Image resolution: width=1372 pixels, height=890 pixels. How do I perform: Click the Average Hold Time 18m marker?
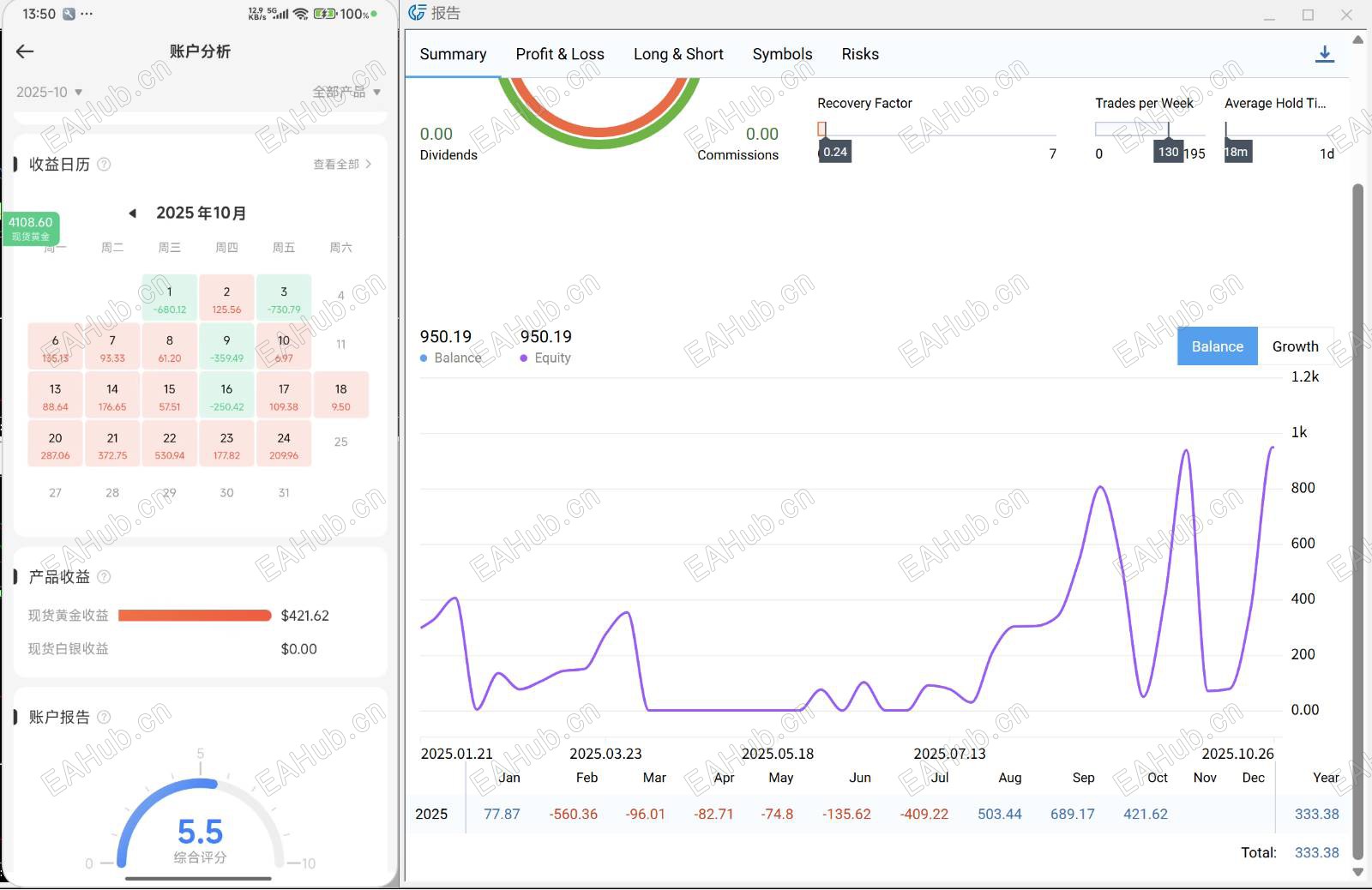[x=1237, y=152]
